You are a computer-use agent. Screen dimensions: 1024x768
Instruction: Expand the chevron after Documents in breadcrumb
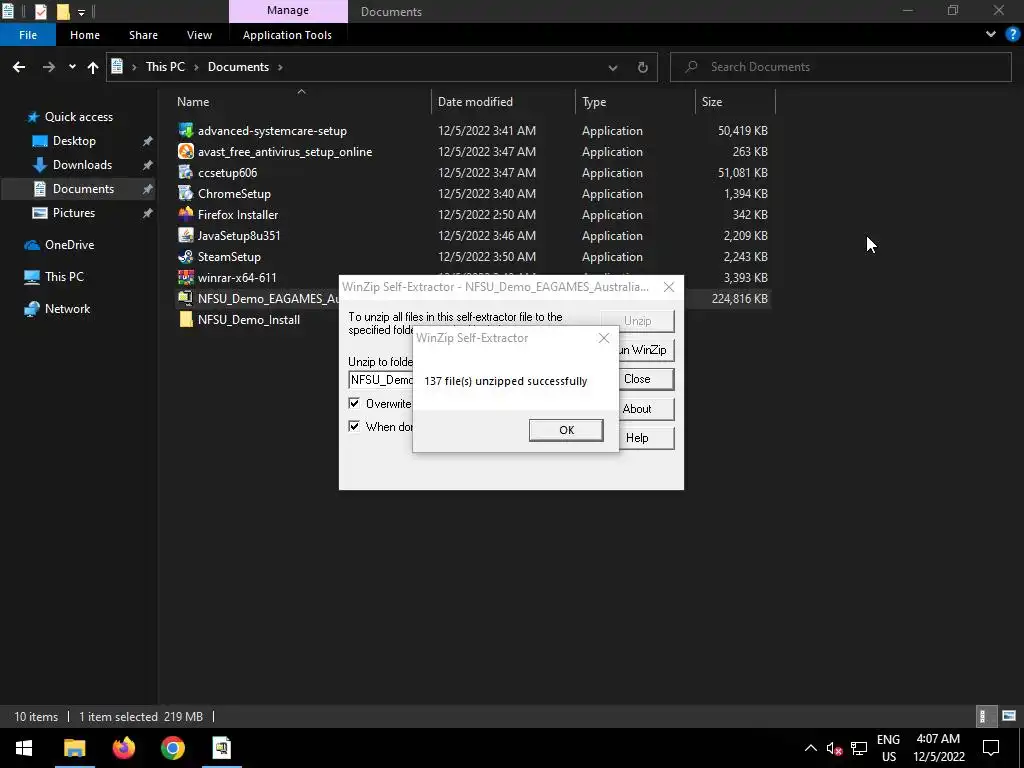280,67
